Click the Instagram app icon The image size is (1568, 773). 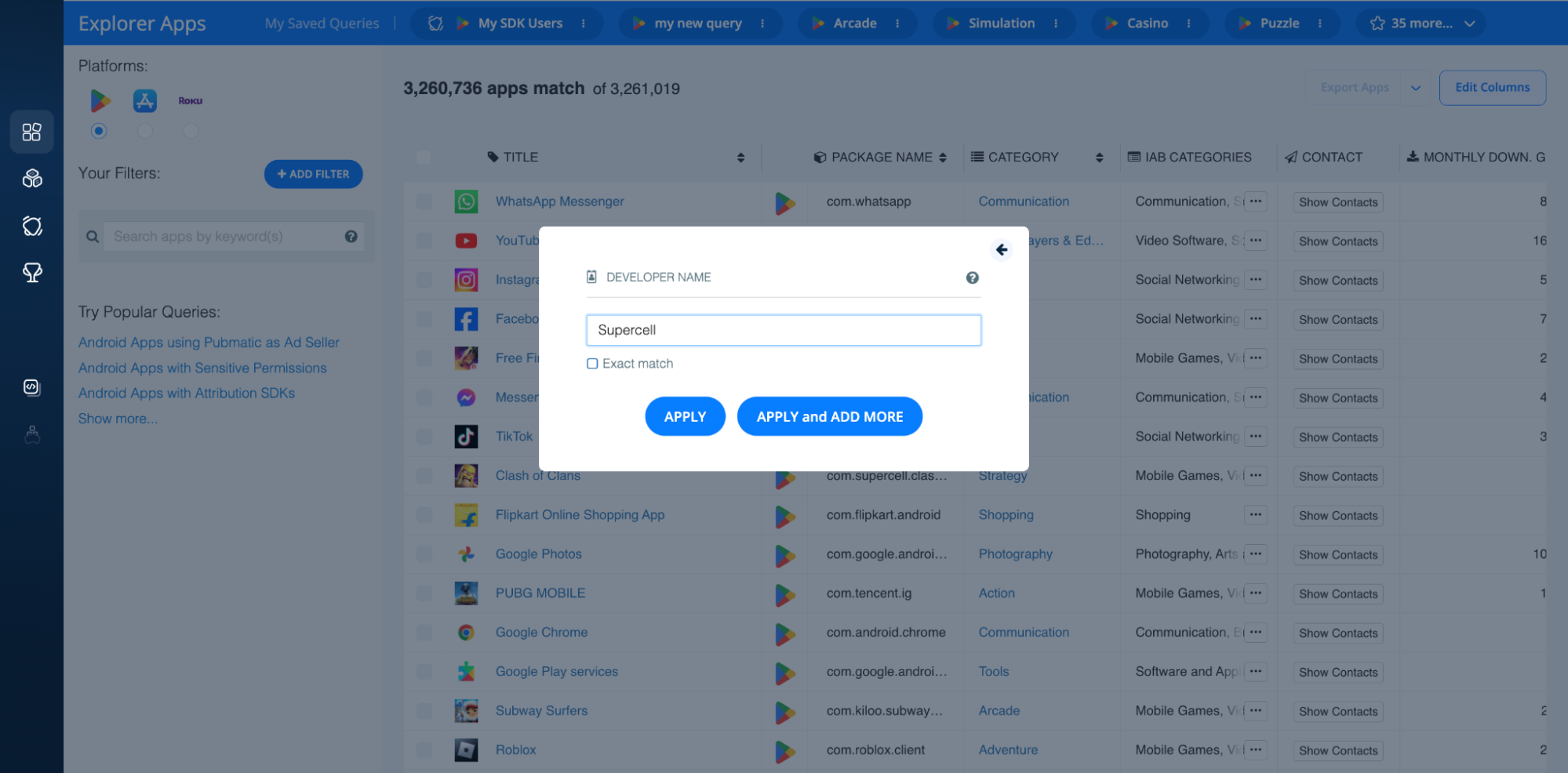tap(466, 279)
